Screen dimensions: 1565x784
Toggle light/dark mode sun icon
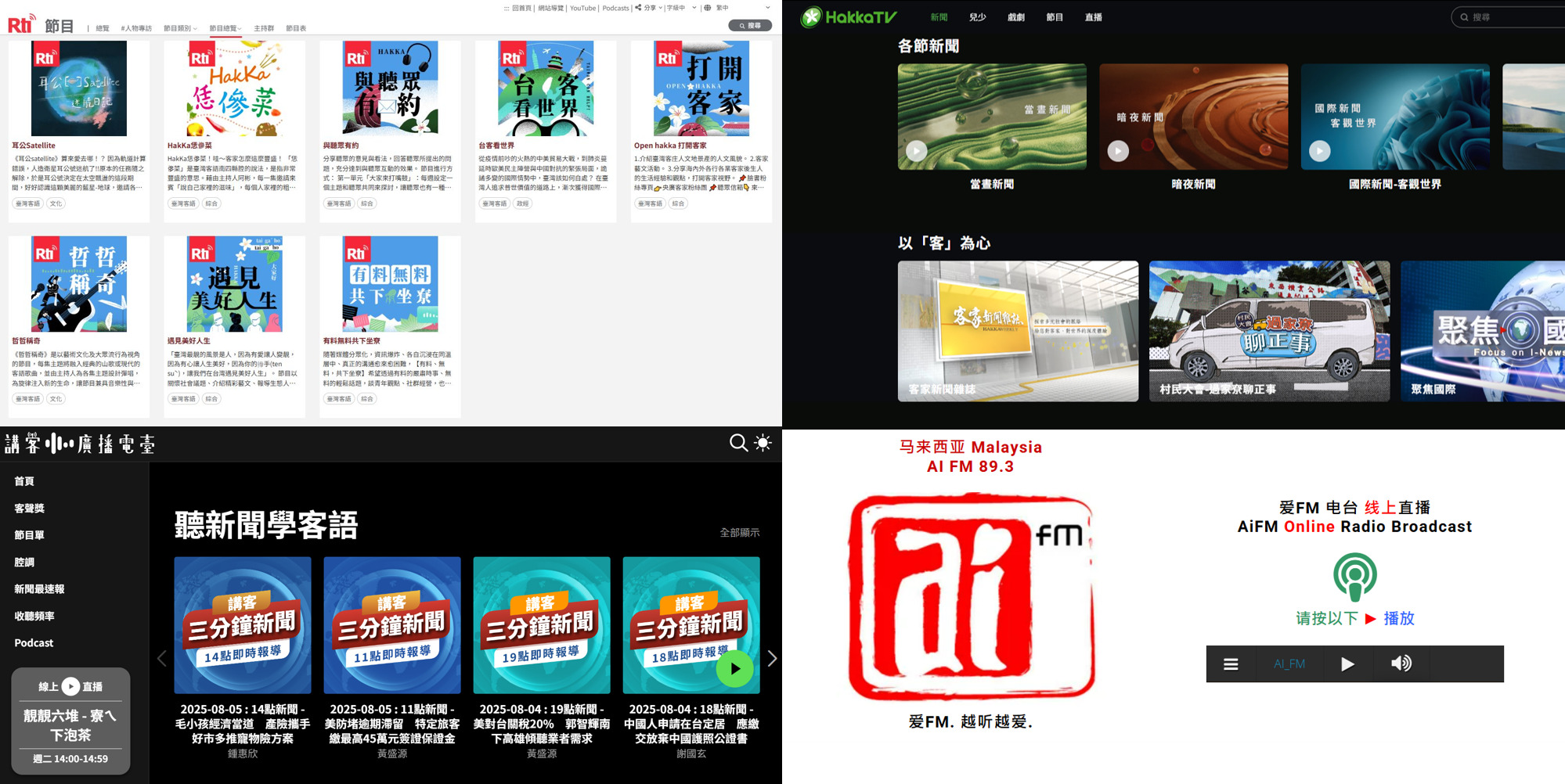[x=763, y=444]
